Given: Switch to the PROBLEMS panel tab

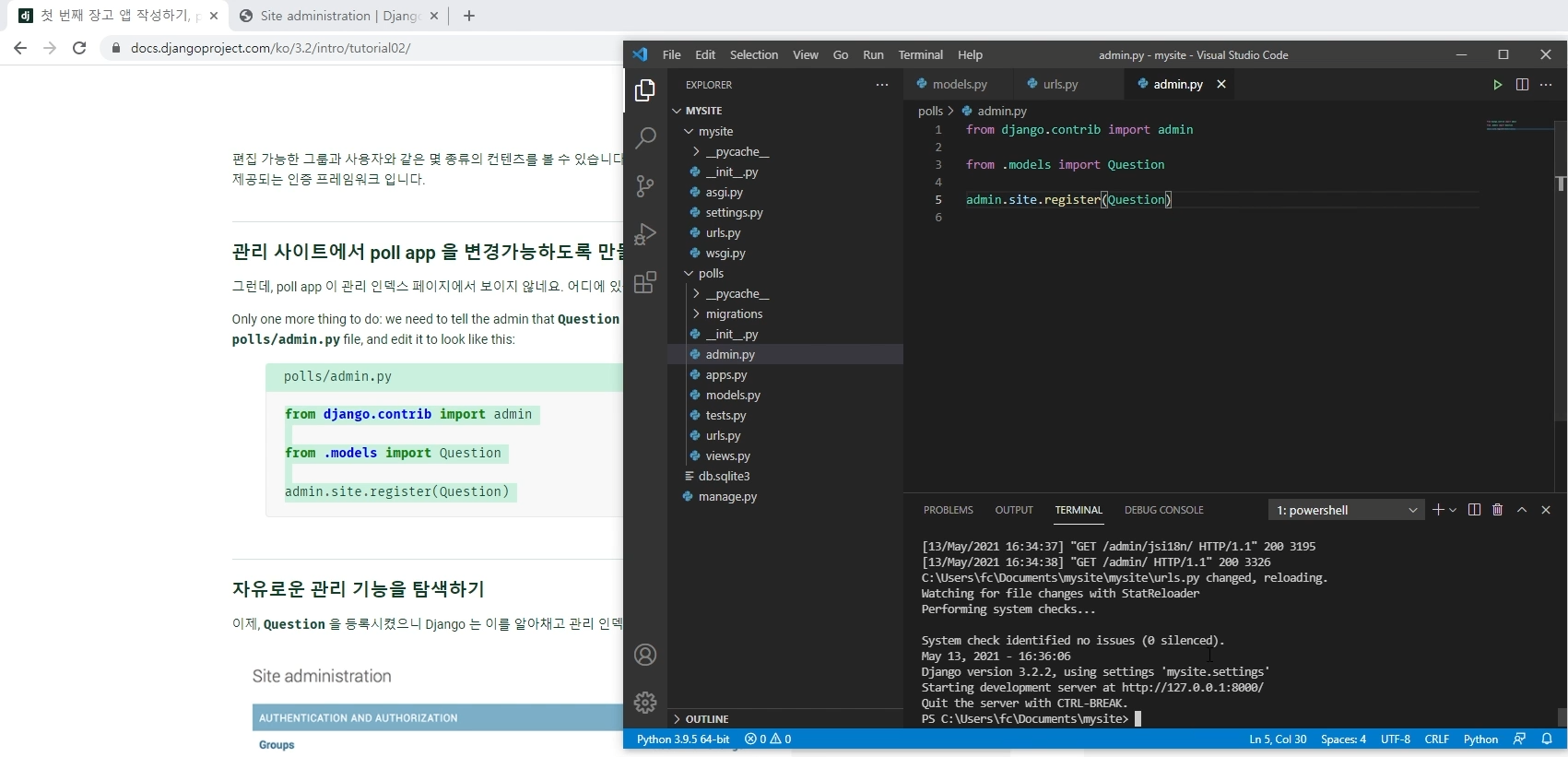Looking at the screenshot, I should click(x=949, y=510).
